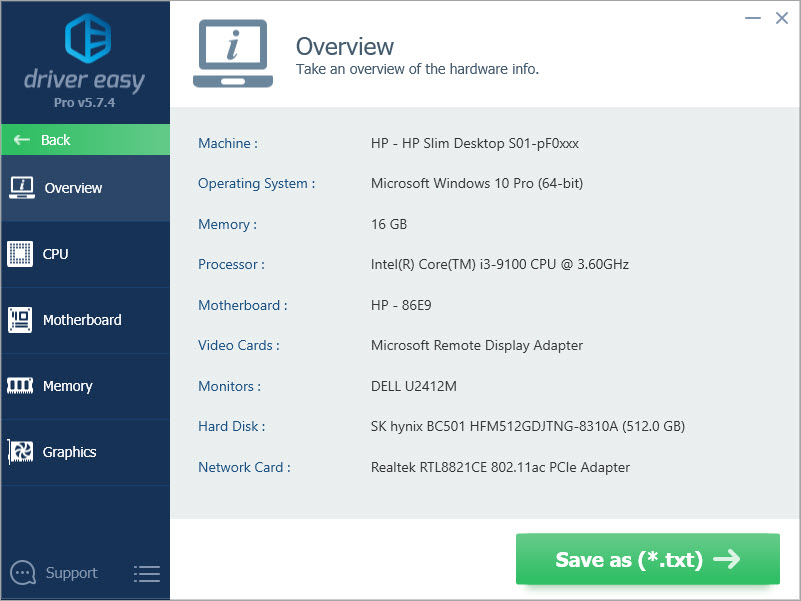Click the Support text link
Viewport: 801px width, 601px height.
[x=71, y=573]
